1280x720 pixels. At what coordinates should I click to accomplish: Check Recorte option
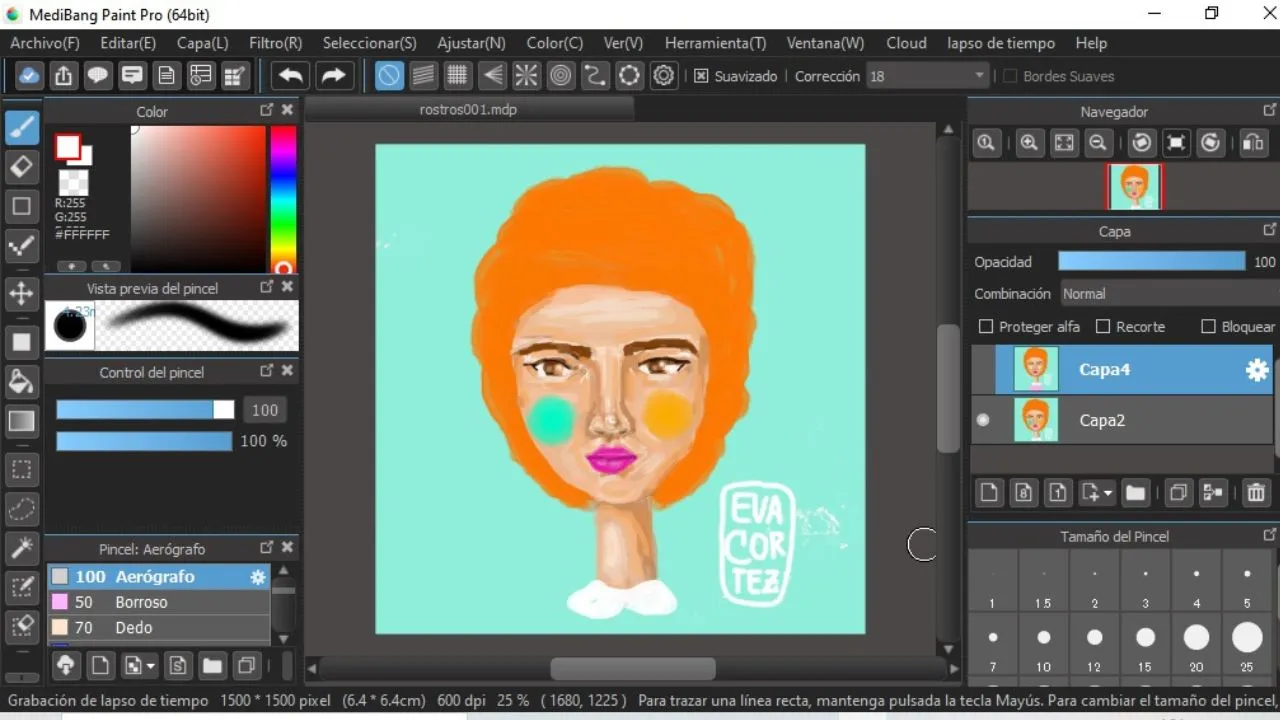click(x=1103, y=327)
